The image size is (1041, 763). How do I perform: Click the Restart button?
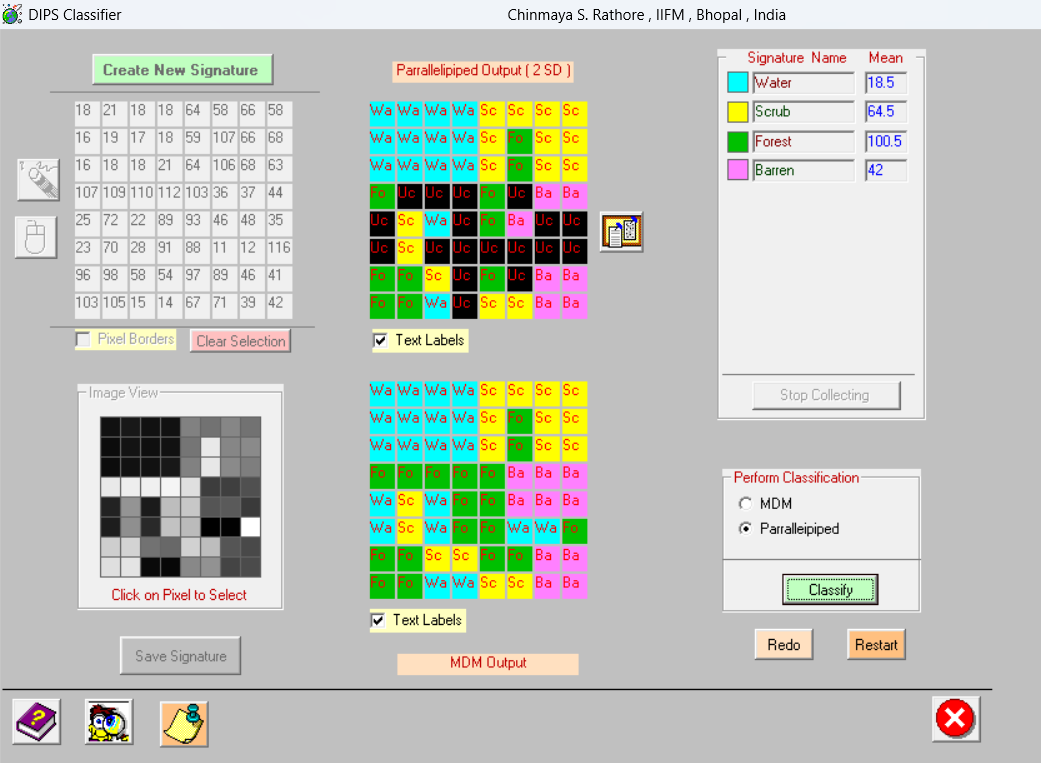coord(876,645)
